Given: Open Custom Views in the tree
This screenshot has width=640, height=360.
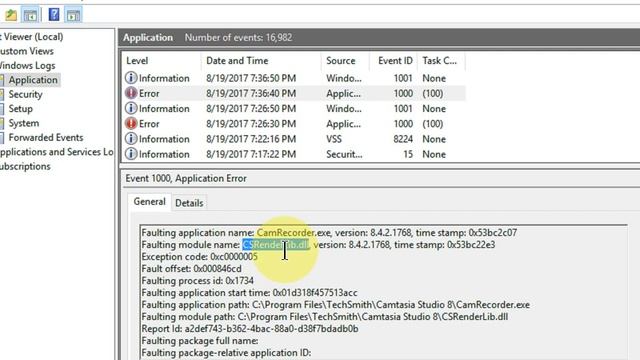Looking at the screenshot, I should 27,51.
